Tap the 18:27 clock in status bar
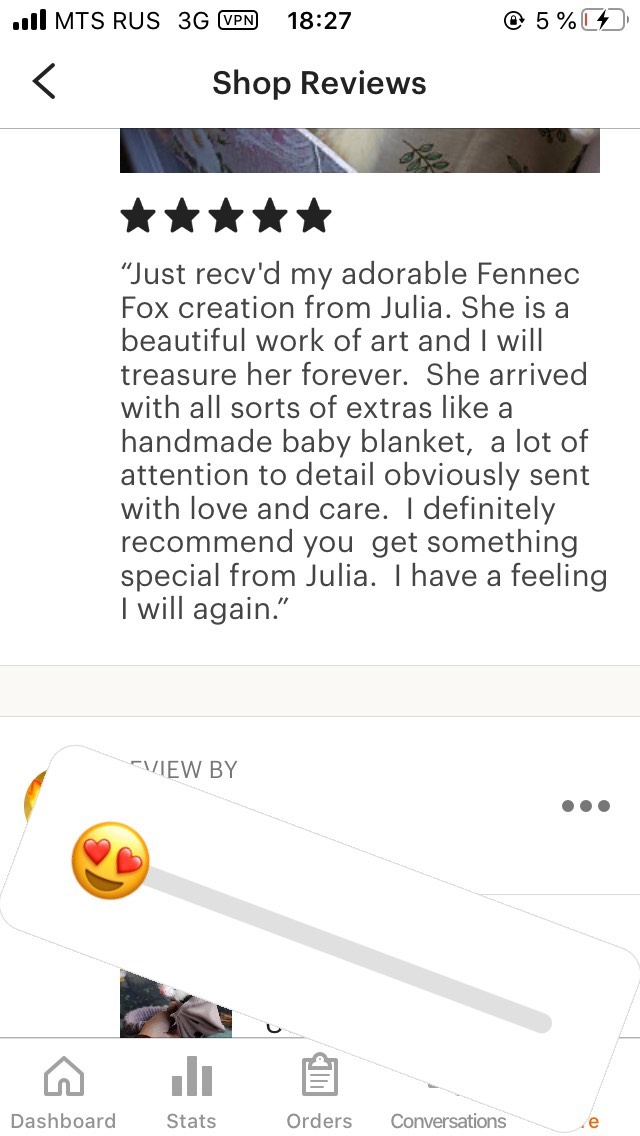The width and height of the screenshot is (640, 1136). tap(319, 21)
